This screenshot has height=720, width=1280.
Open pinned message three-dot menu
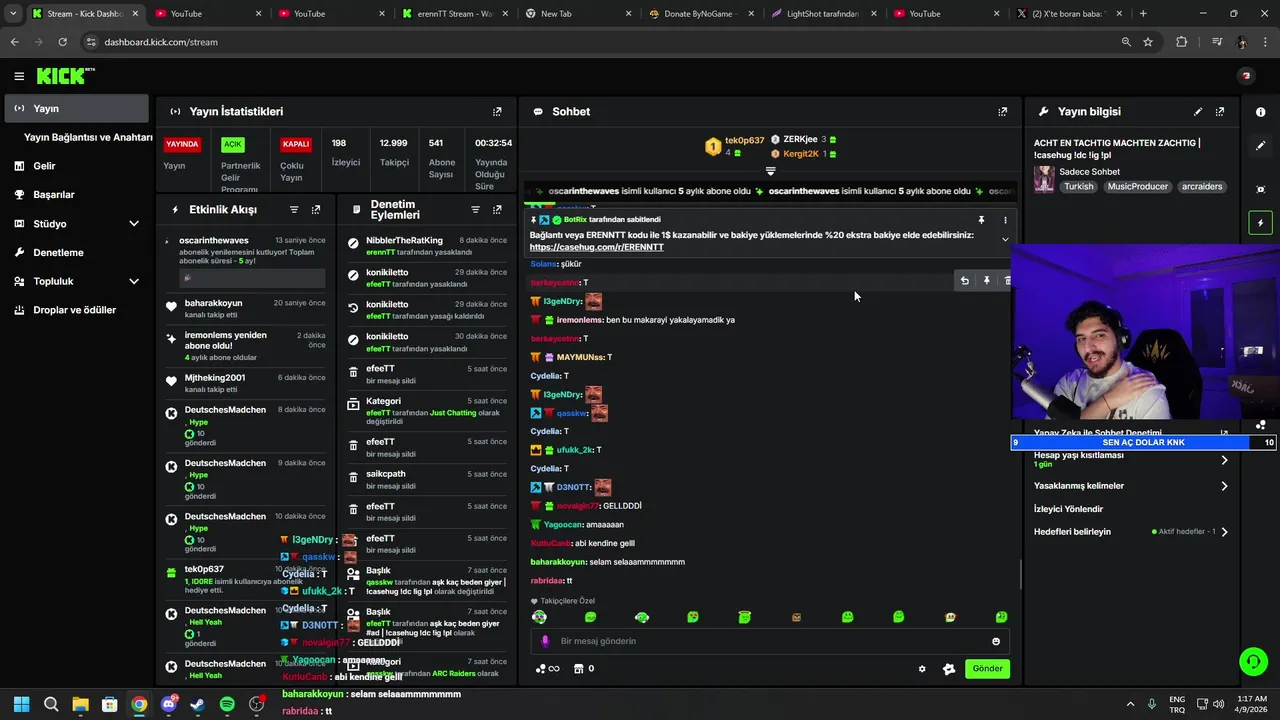coord(1005,220)
